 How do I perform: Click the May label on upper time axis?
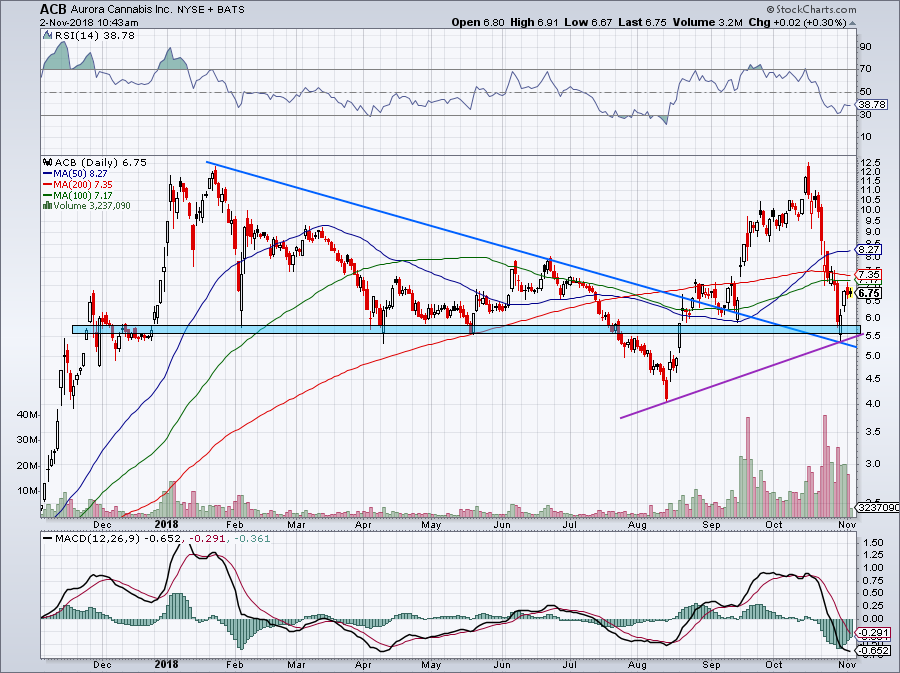point(431,524)
